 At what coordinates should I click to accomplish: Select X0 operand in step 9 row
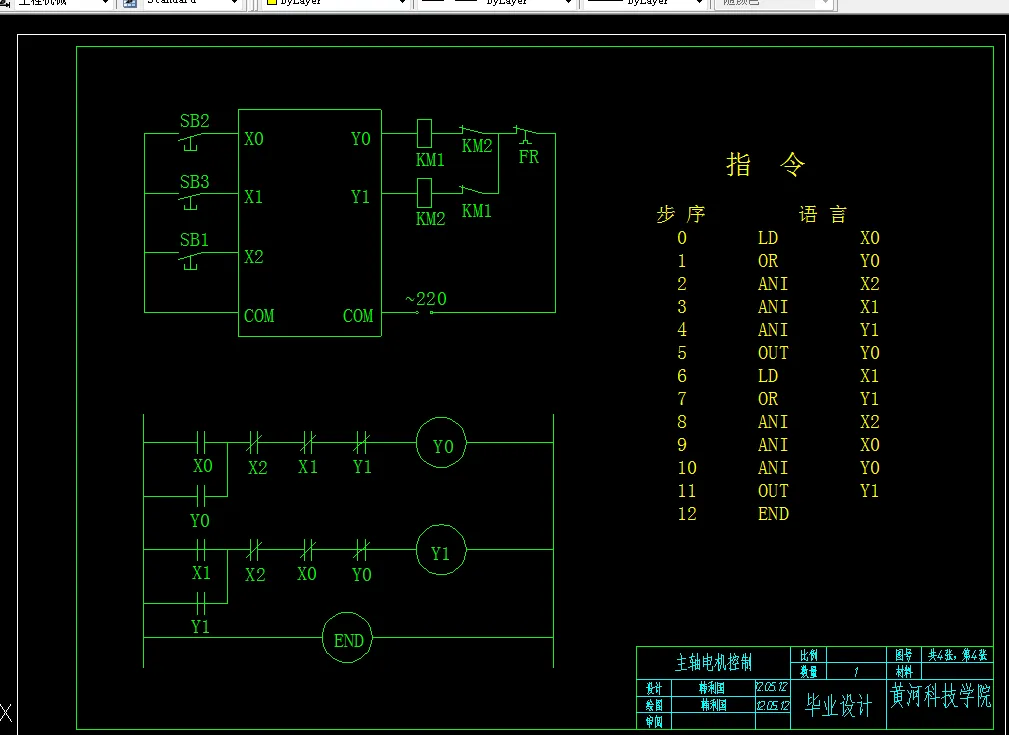(870, 445)
